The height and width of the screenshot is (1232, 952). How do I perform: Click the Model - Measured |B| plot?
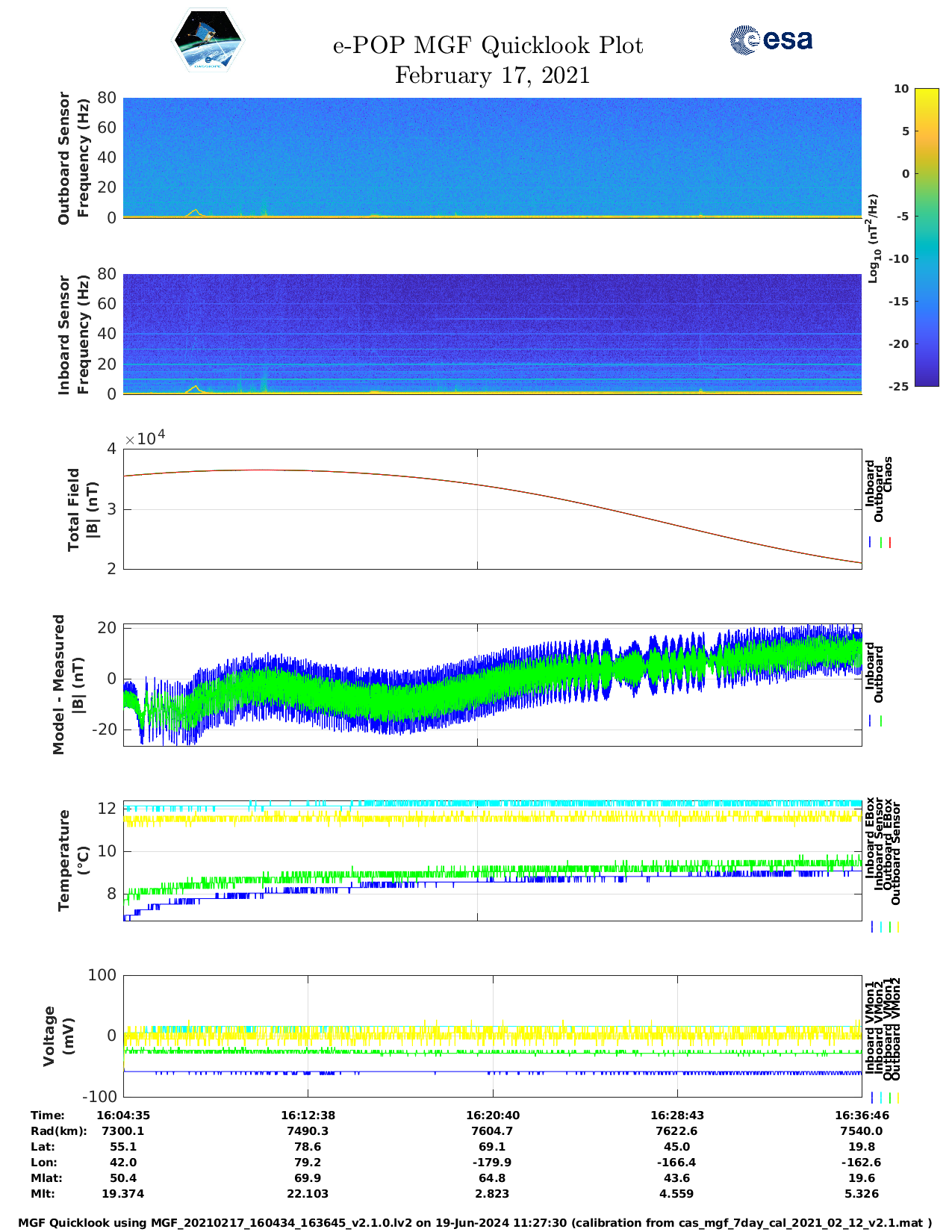click(492, 685)
